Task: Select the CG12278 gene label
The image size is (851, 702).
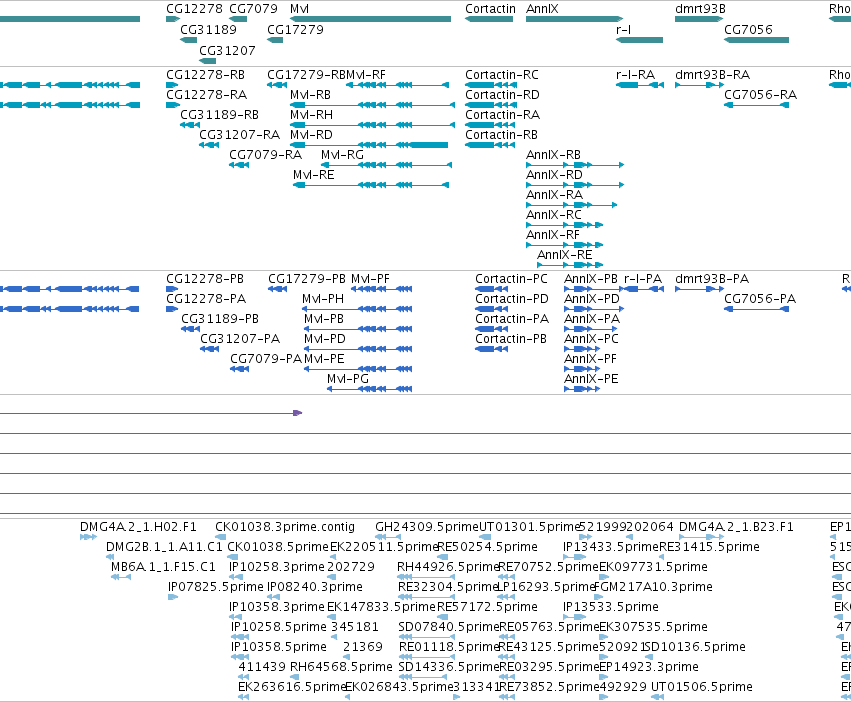Action: [x=194, y=9]
